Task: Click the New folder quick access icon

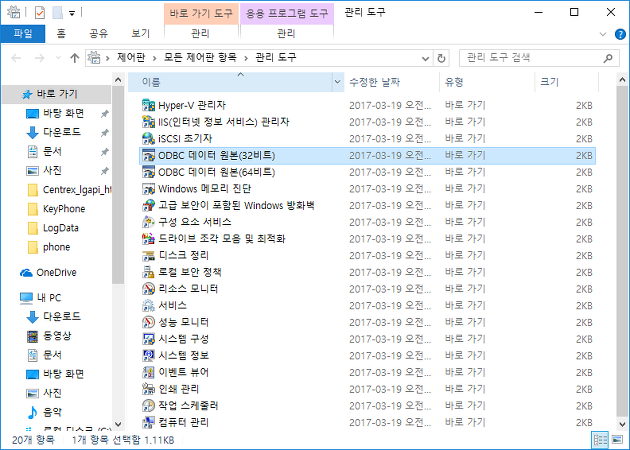Action: pyautogui.click(x=57, y=13)
